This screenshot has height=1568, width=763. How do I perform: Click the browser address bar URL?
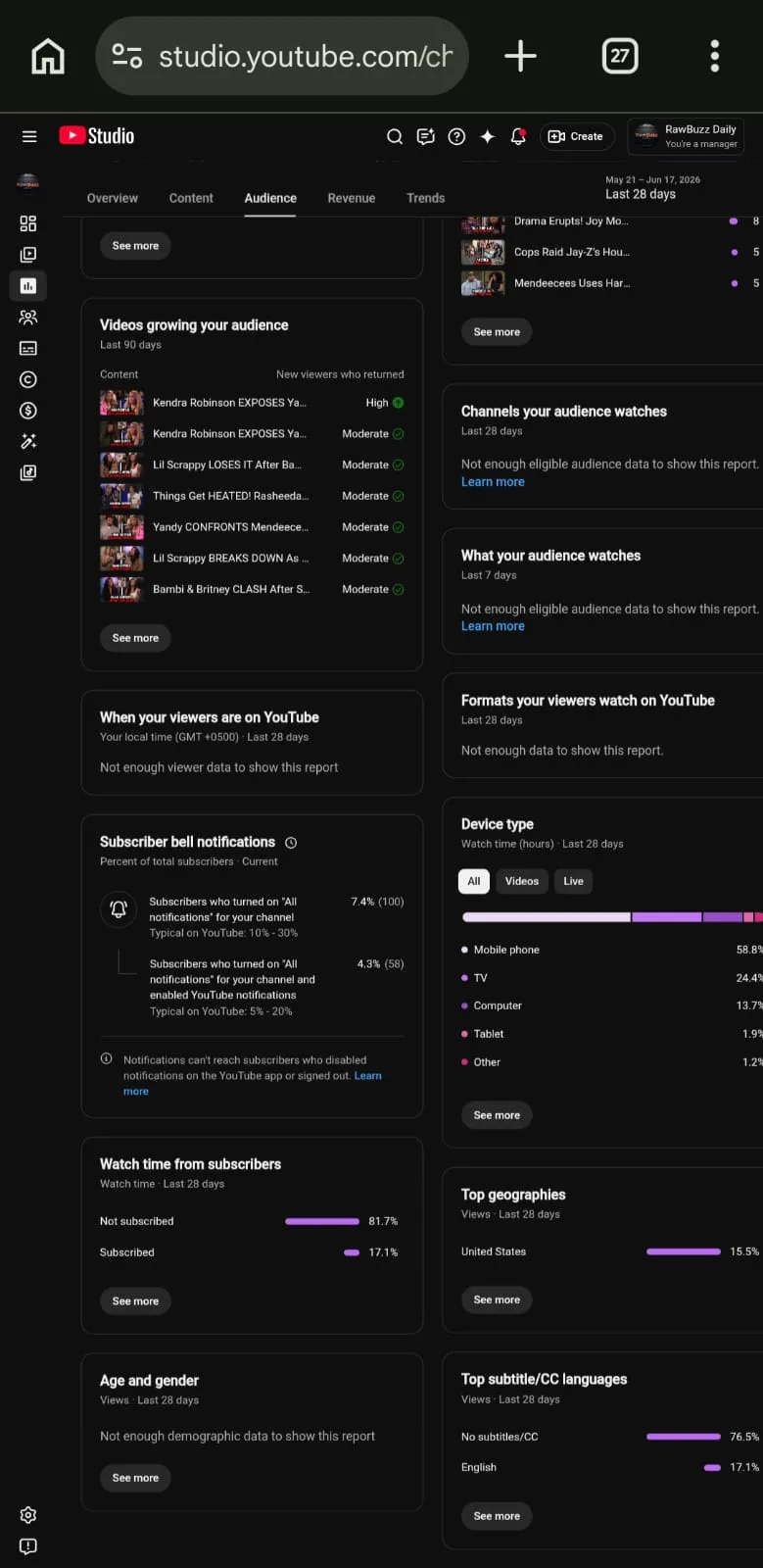pyautogui.click(x=282, y=56)
